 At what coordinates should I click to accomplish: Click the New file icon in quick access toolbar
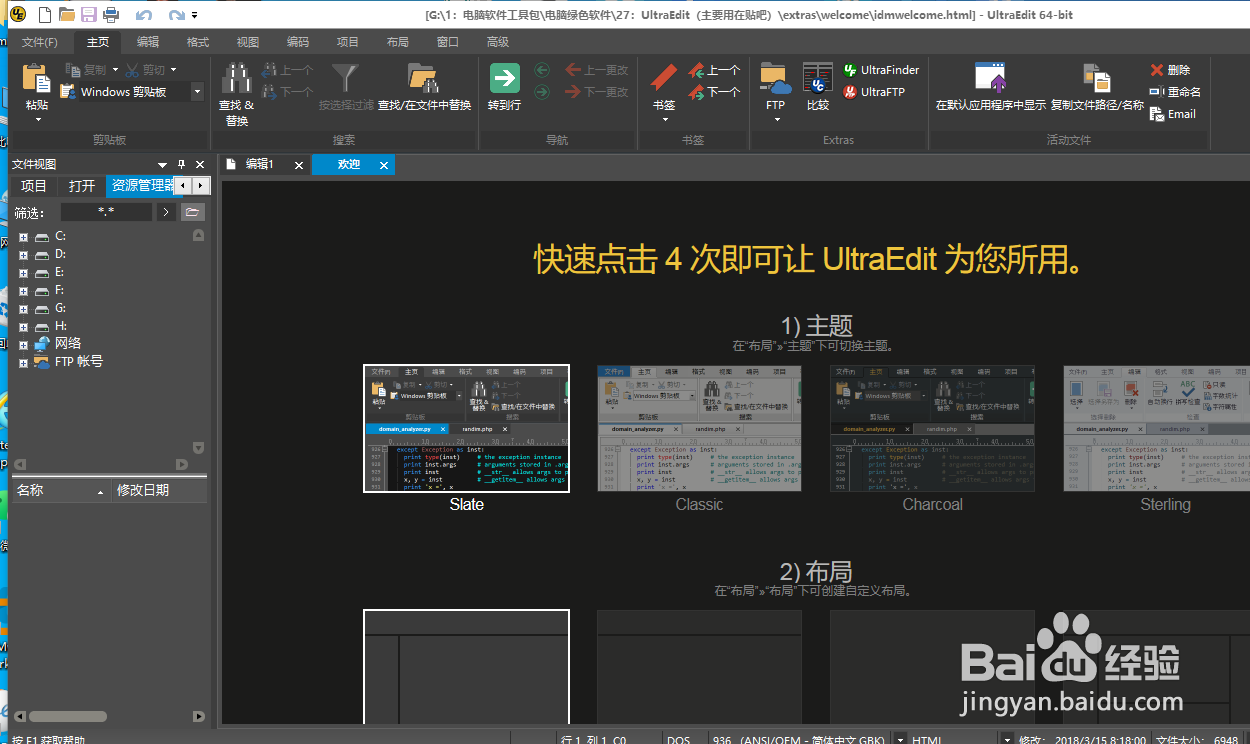(46, 14)
